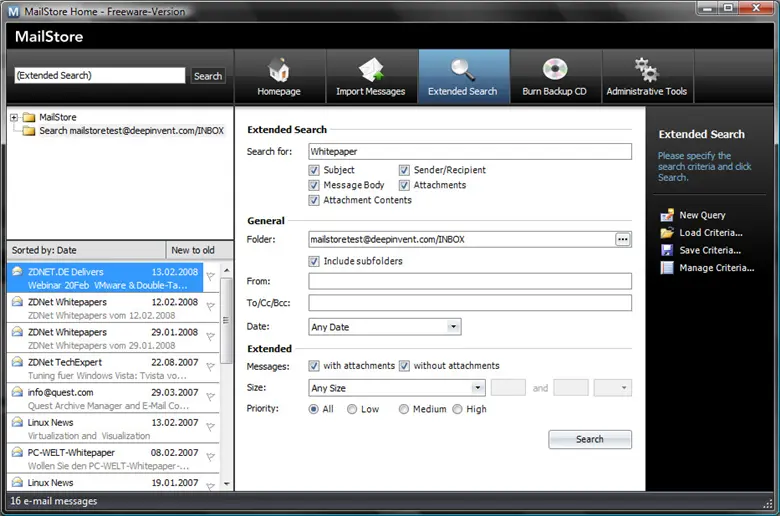The width and height of the screenshot is (780, 516).
Task: Click envelope icon of PC-WELT-Whitepaper message
Action: [17, 452]
